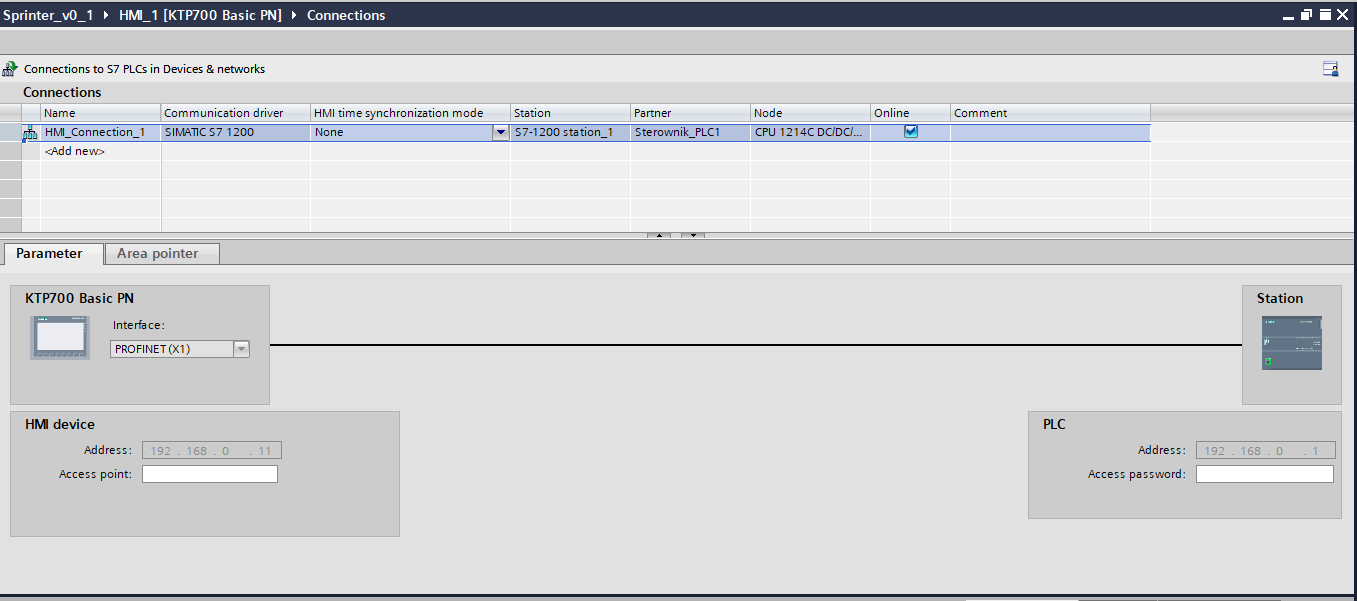Viewport: 1357px width, 601px height.
Task: Click the Station column header
Action: [x=571, y=113]
